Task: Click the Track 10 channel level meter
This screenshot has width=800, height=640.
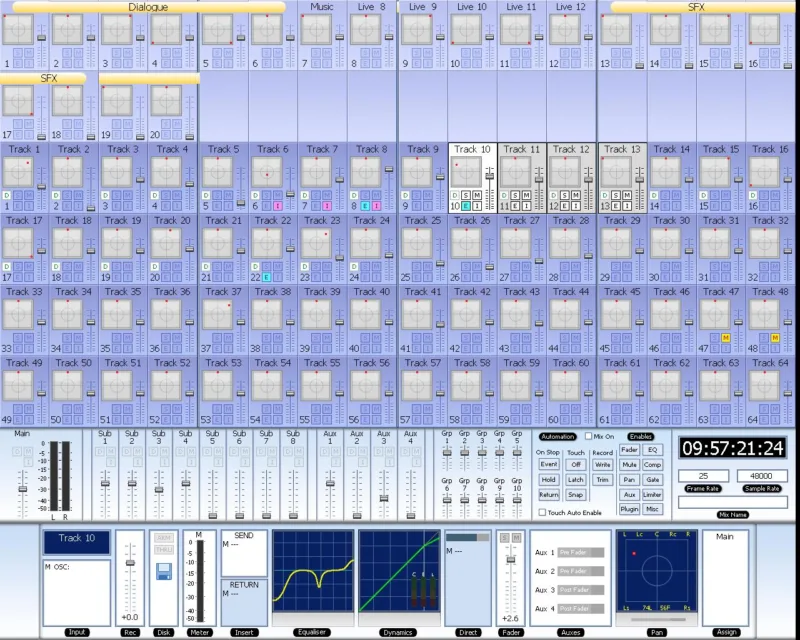Action: (200, 580)
